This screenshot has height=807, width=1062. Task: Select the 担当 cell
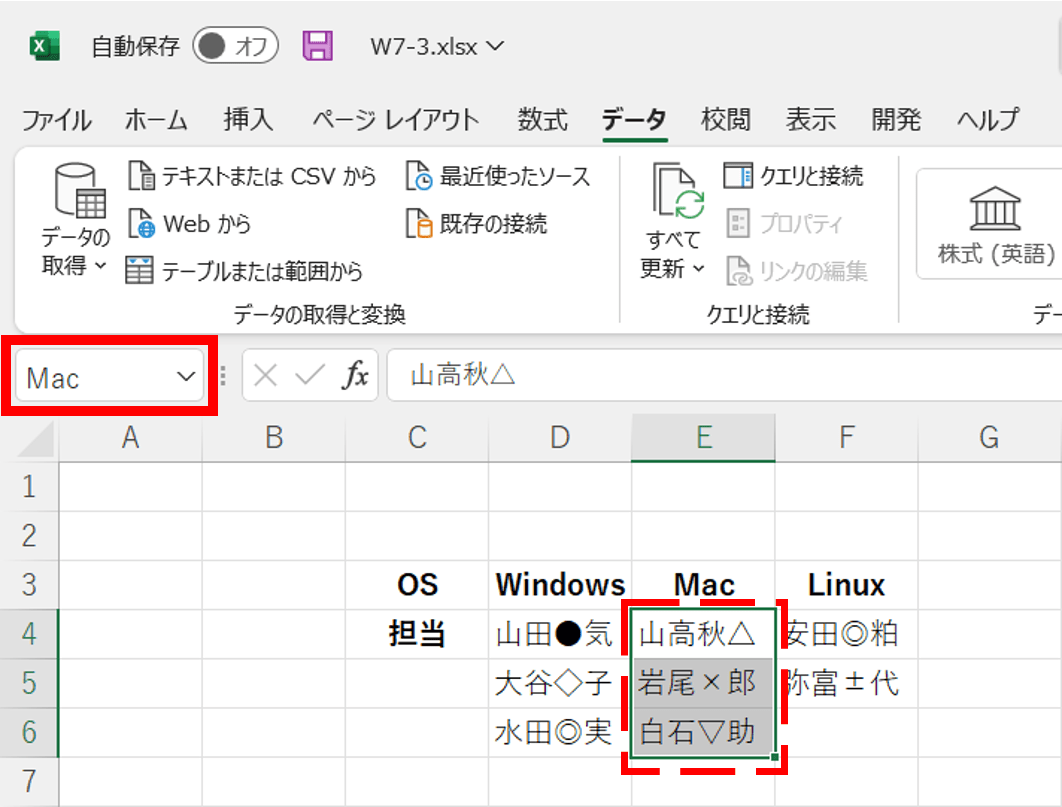(x=417, y=634)
